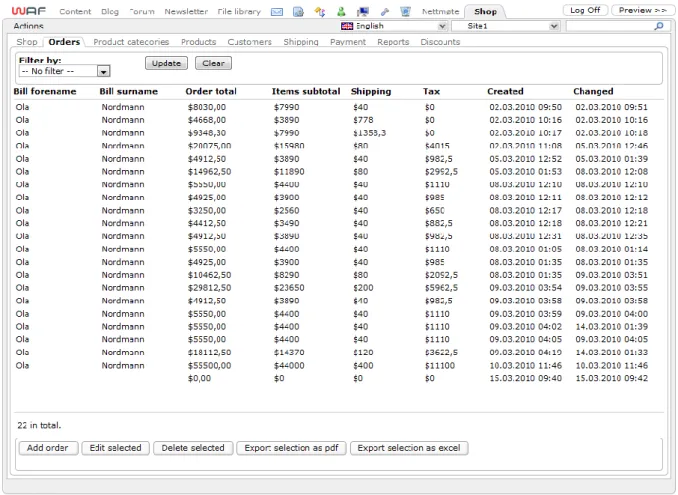Switch to the Shop sub-tab
This screenshot has height=495, width=678.
pos(27,42)
